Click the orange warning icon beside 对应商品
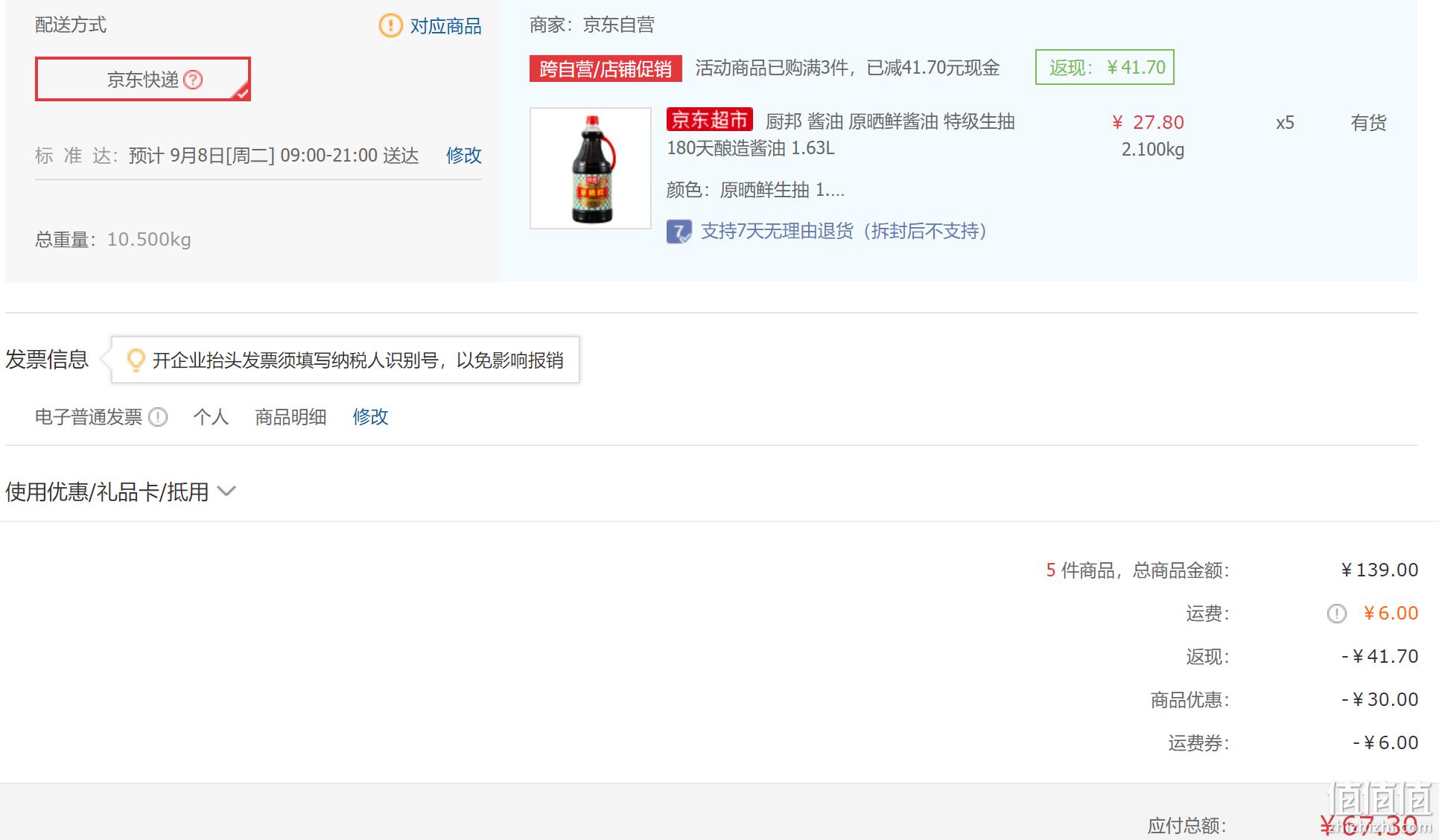1439x840 pixels. [390, 26]
